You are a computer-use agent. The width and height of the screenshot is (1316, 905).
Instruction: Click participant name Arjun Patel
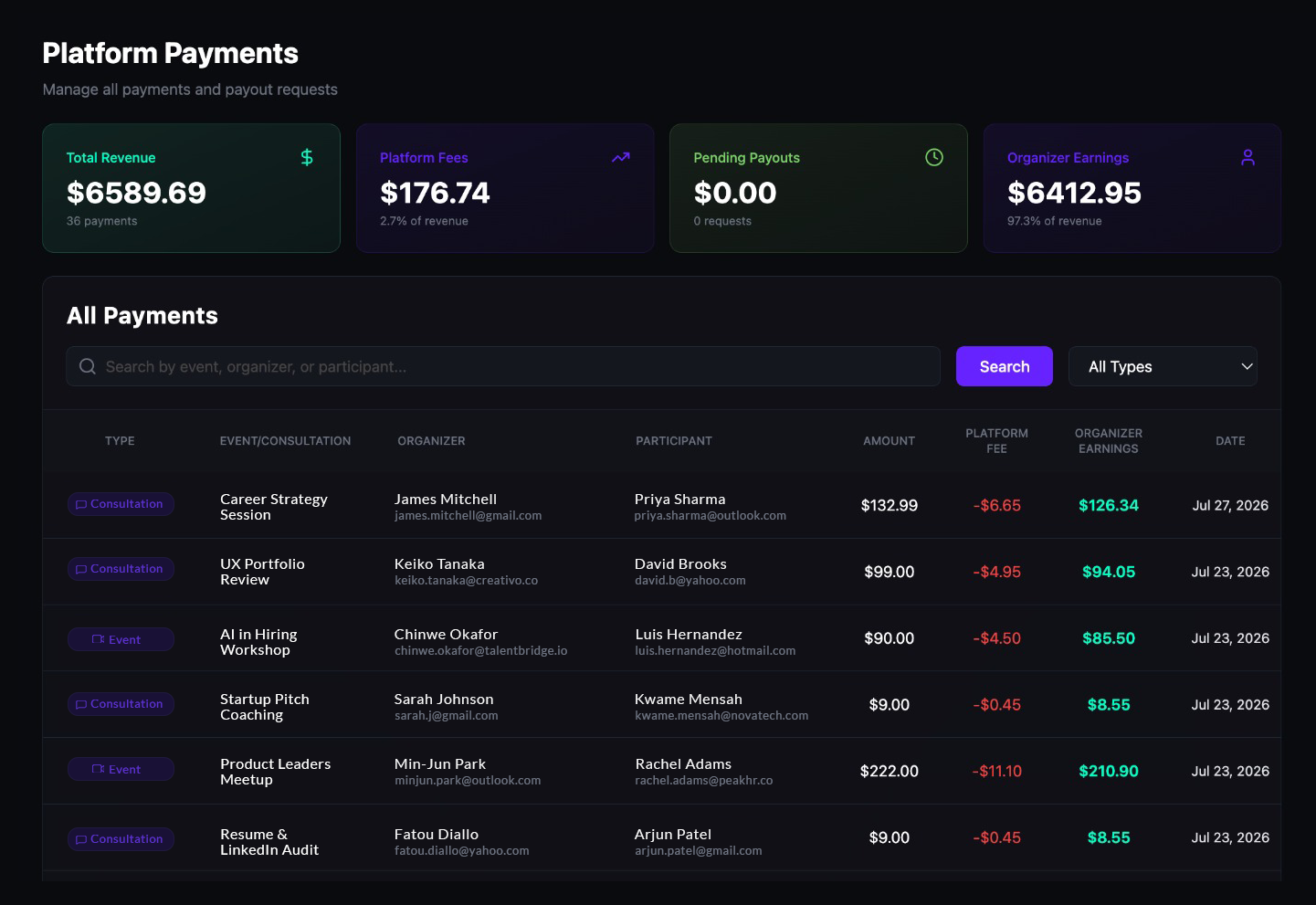point(673,835)
